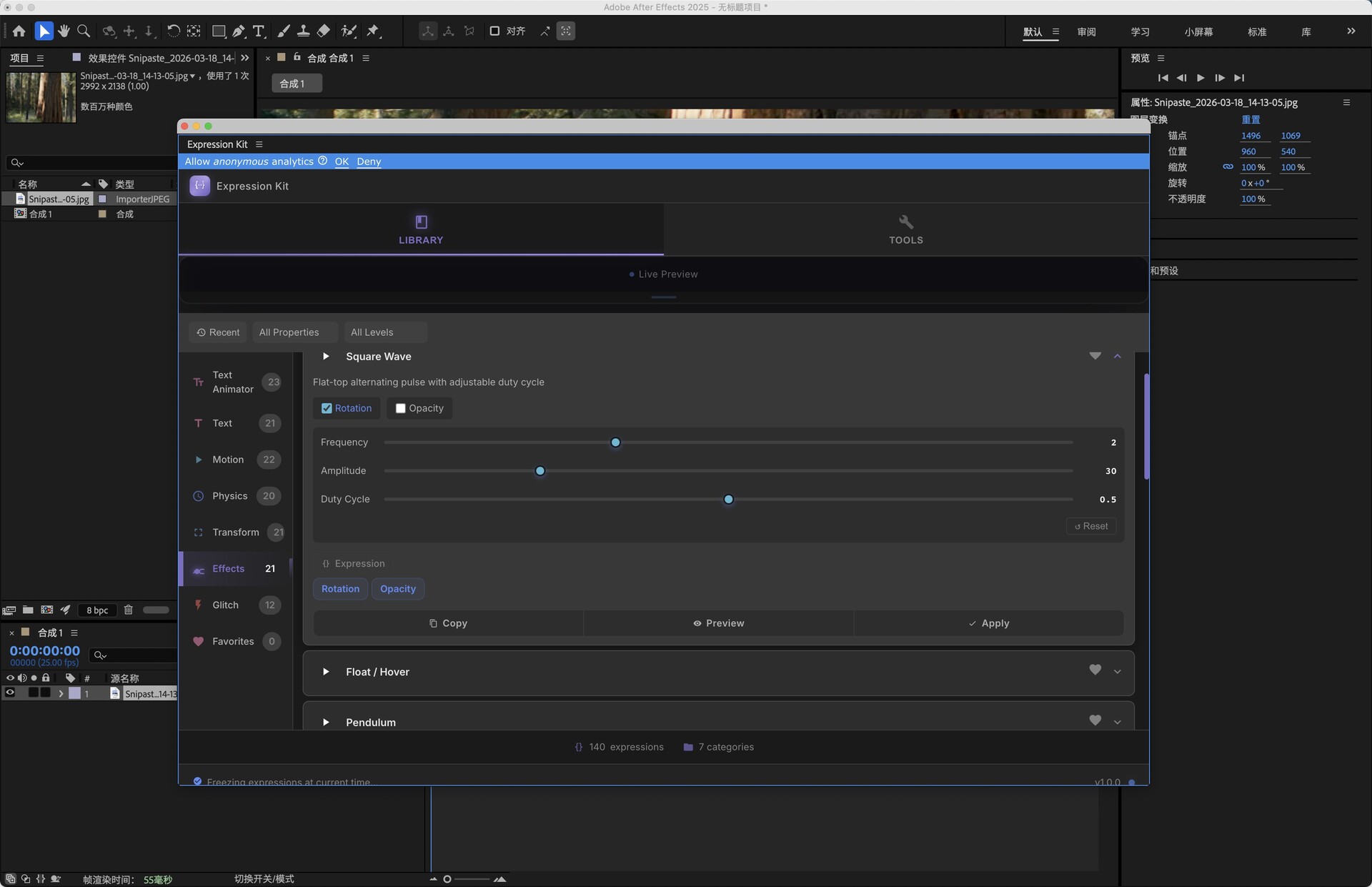Select the Type text tool
1372x887 pixels.
click(259, 31)
